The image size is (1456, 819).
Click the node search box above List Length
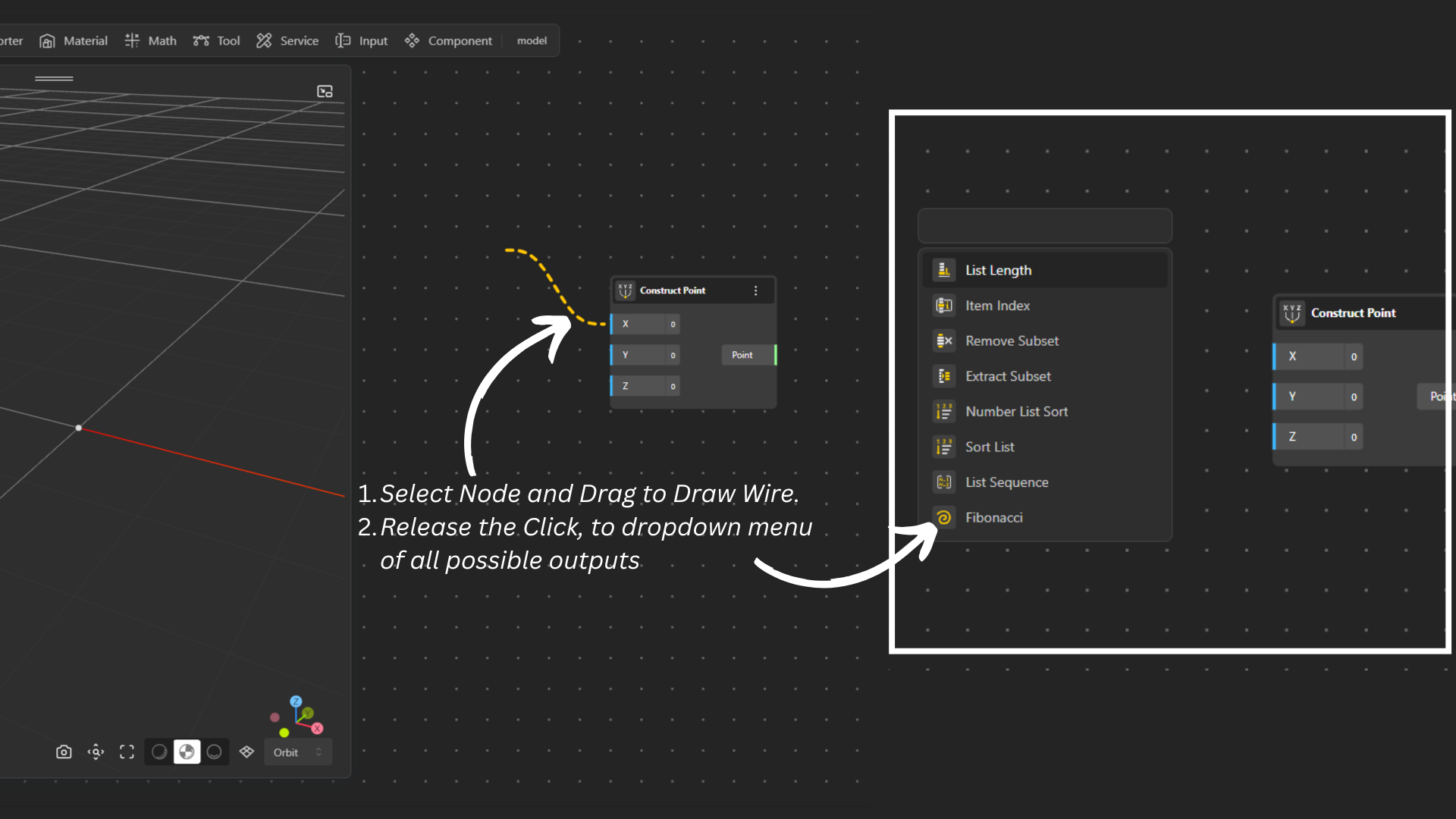(x=1044, y=226)
